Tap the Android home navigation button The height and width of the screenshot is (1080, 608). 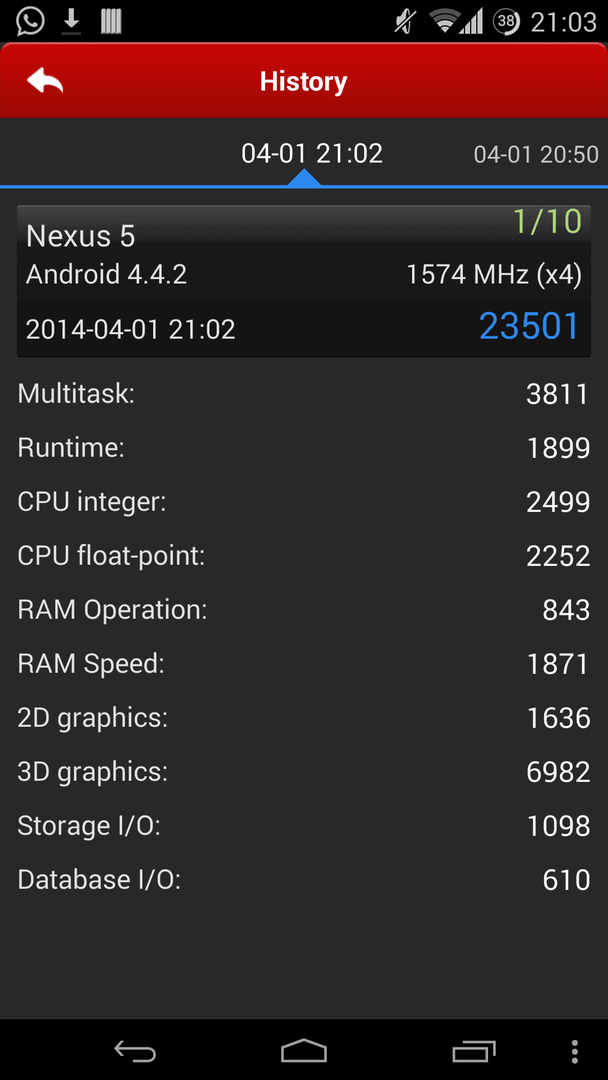coord(304,1051)
